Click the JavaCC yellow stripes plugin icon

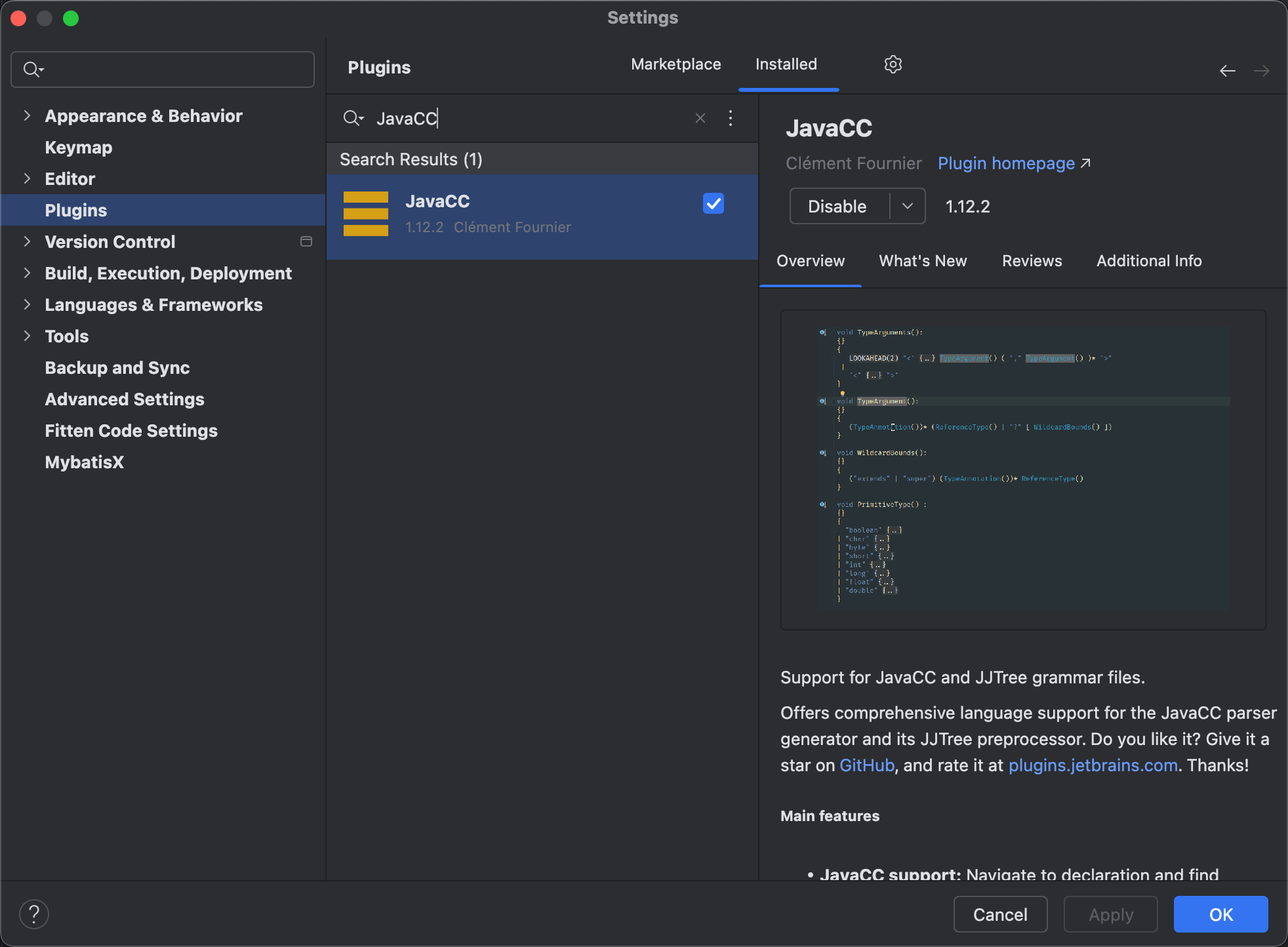[366, 214]
